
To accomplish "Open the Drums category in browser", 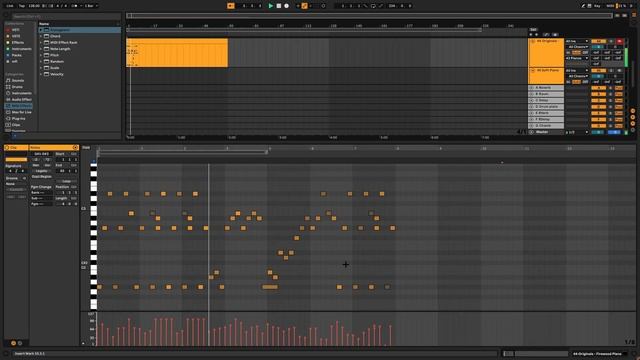I will click(17, 87).
